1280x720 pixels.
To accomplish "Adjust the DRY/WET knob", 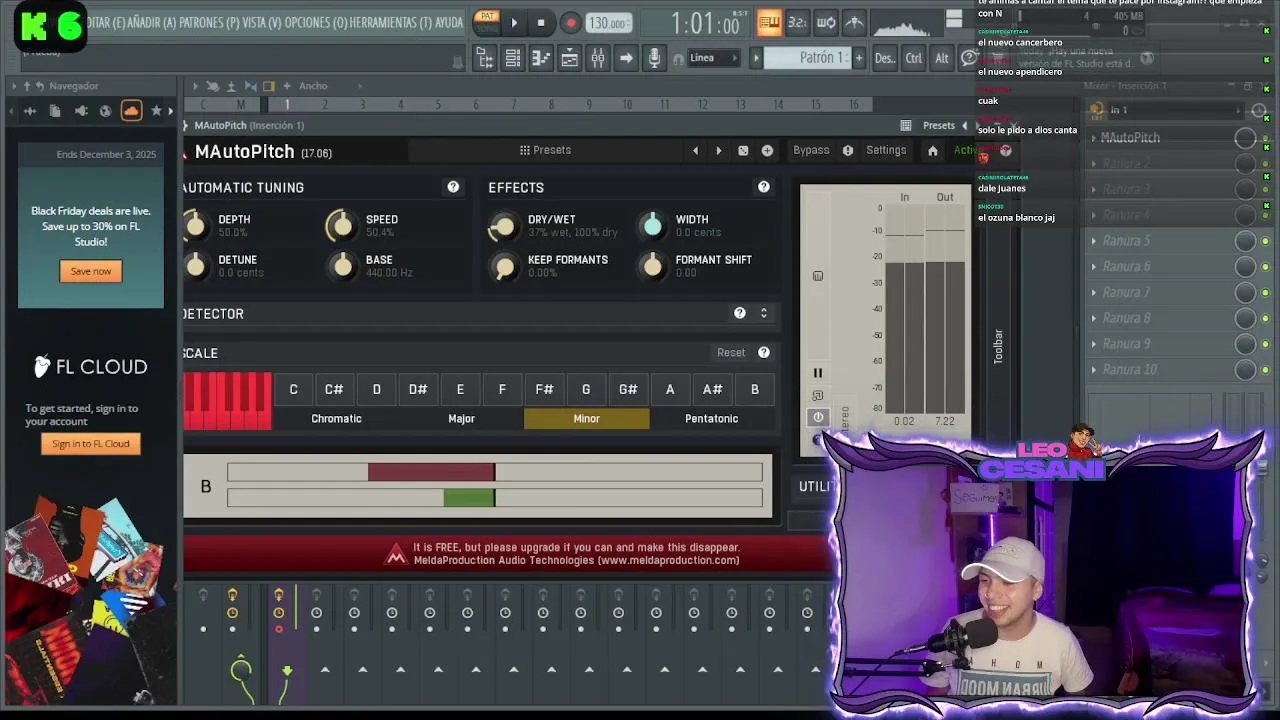I will pos(503,227).
